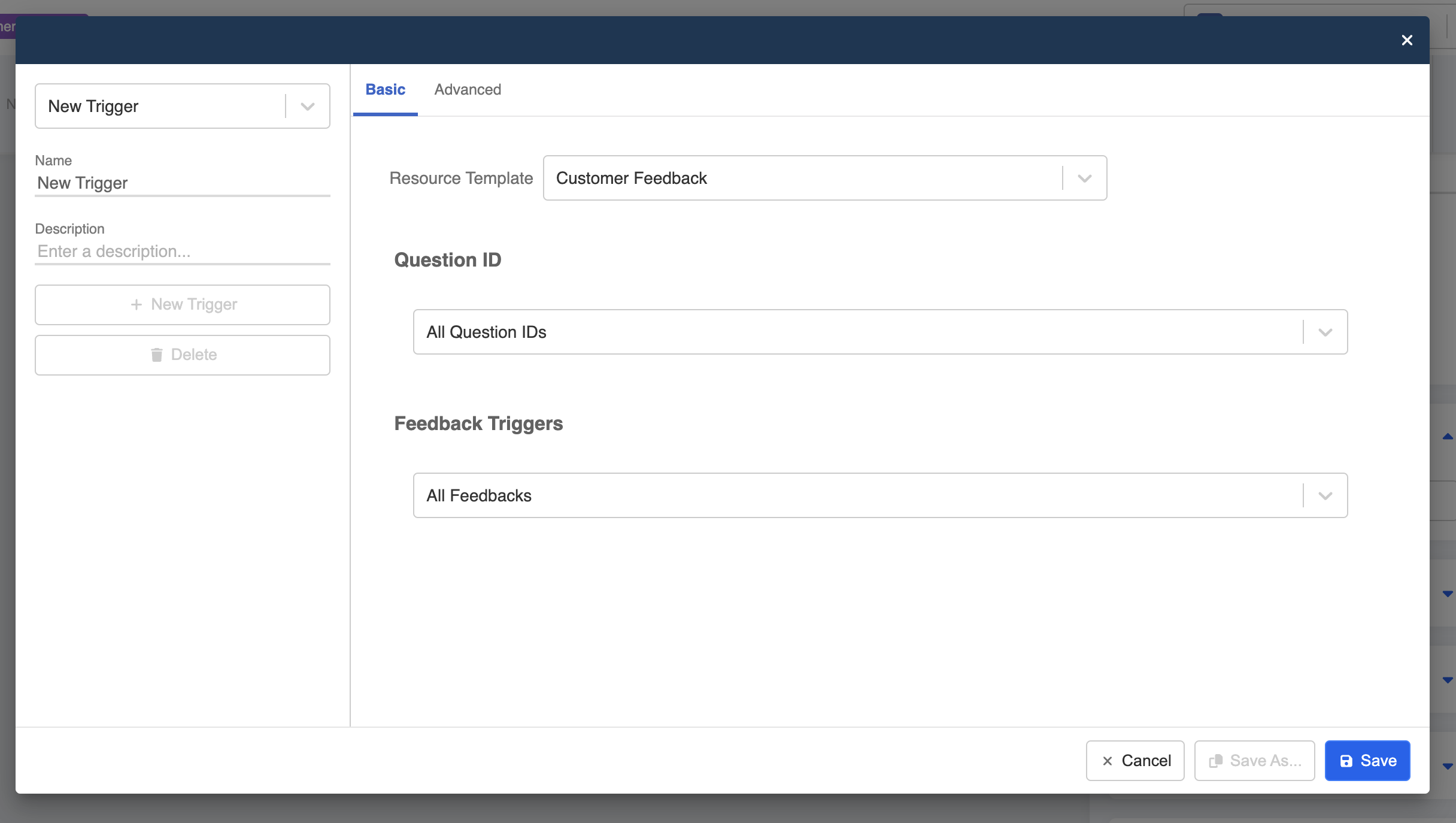Click the X icon on Cancel button
This screenshot has width=1456, height=823.
1108,761
